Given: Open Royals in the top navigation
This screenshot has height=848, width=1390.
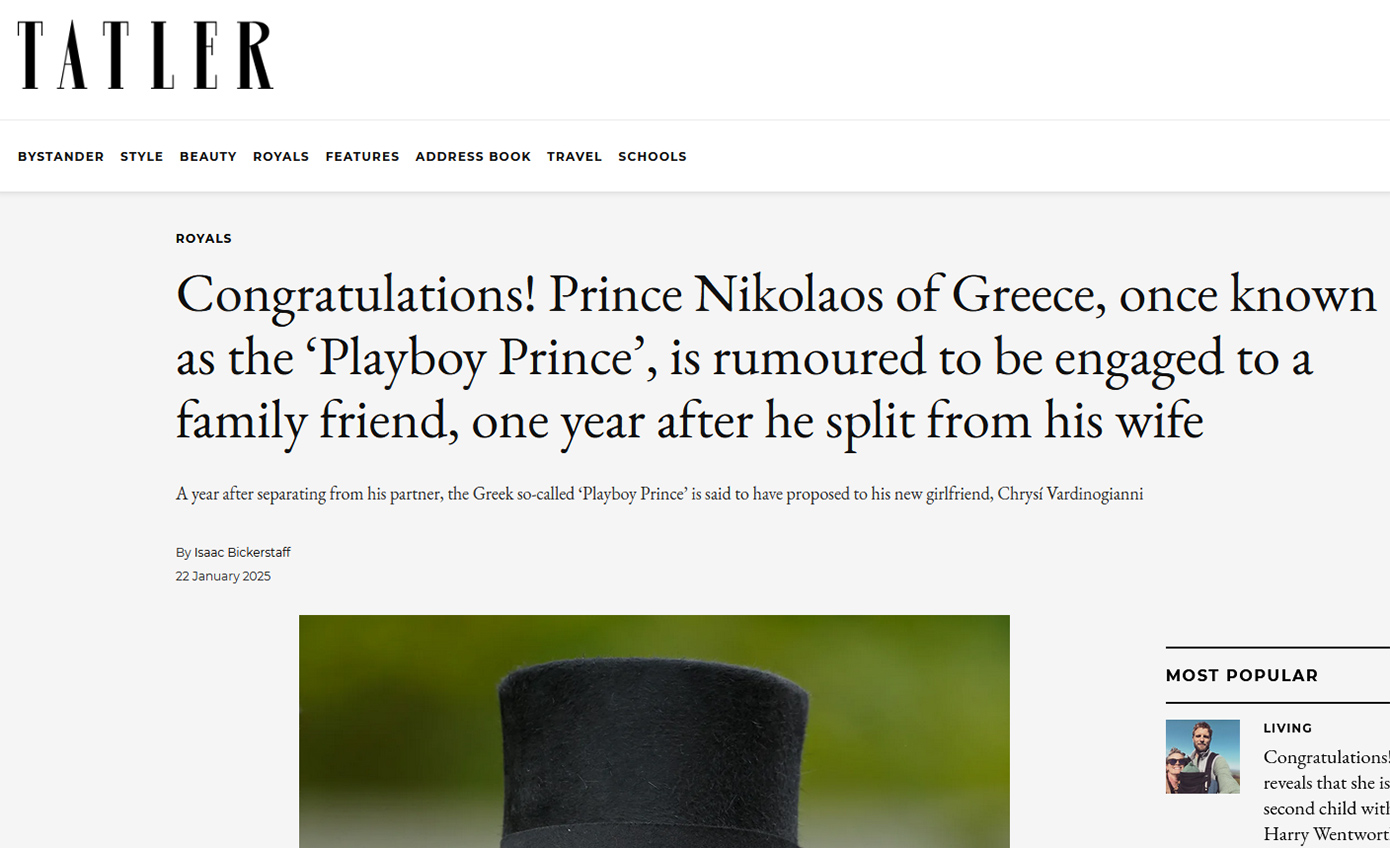Looking at the screenshot, I should 281,157.
